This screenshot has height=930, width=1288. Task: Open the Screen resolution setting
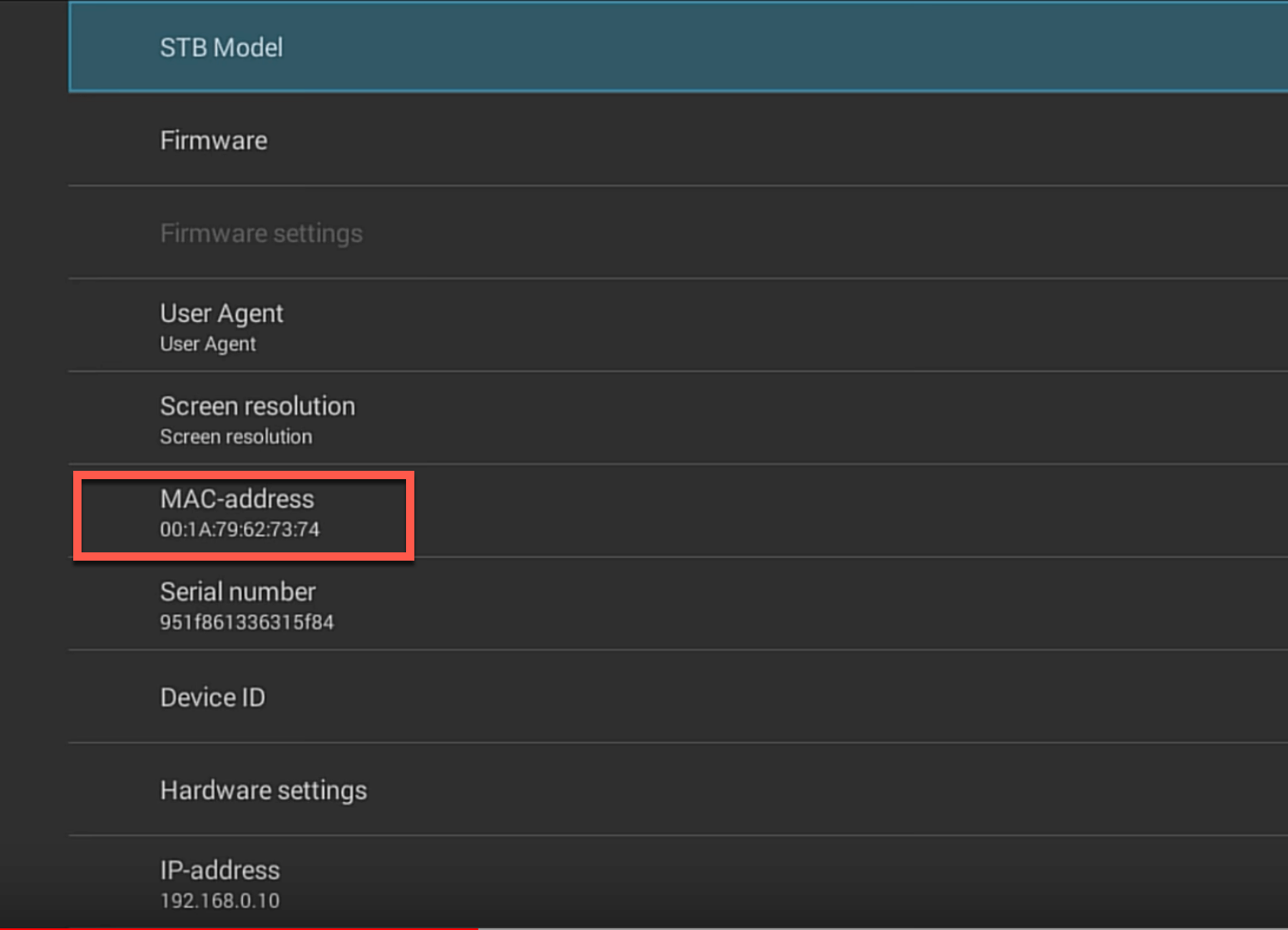(678, 418)
